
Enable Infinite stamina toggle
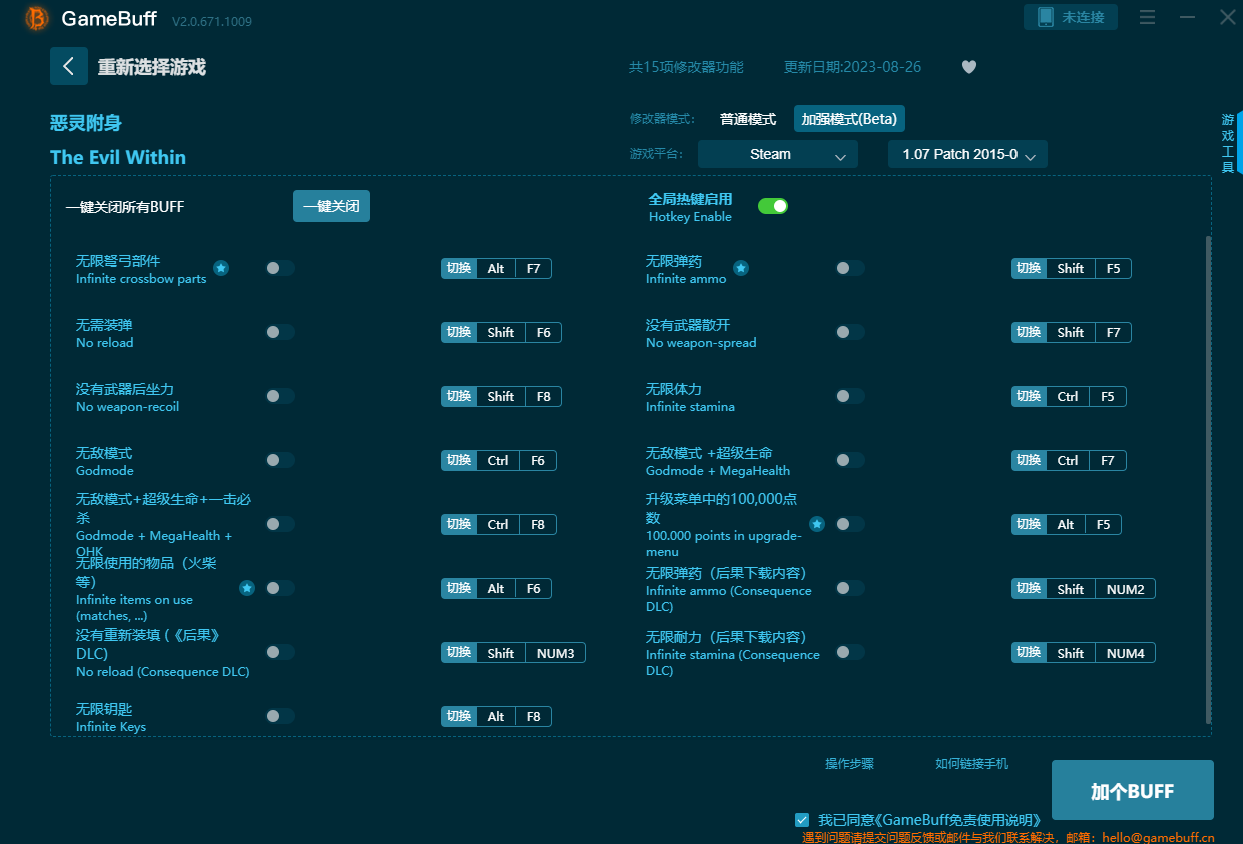(850, 396)
